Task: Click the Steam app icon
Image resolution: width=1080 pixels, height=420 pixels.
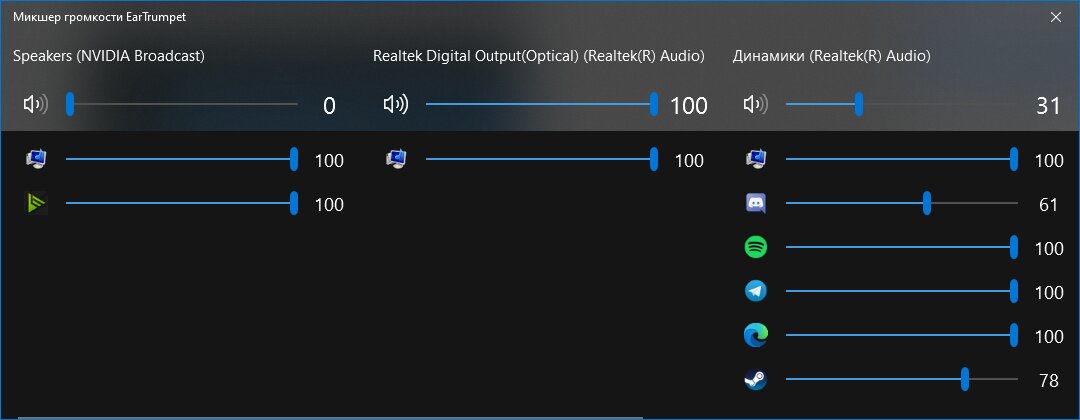Action: pyautogui.click(x=756, y=379)
